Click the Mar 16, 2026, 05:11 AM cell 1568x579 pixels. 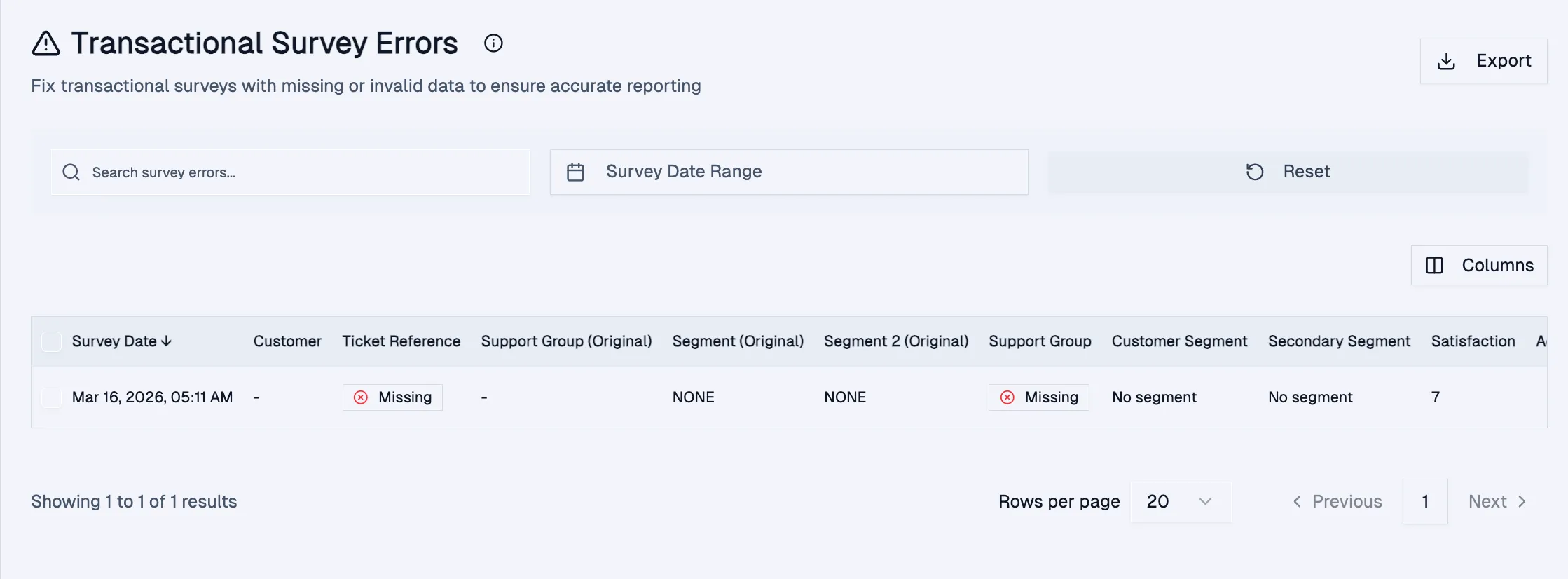152,397
